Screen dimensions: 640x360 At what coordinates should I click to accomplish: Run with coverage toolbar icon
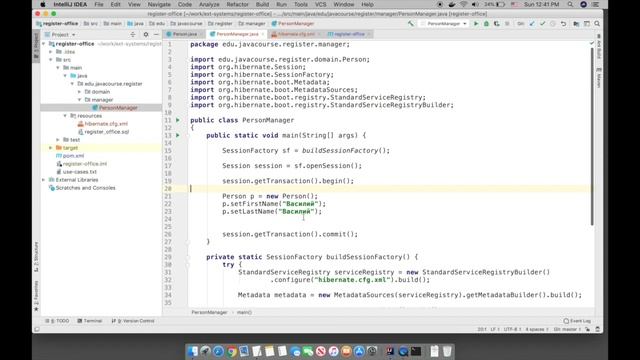click(496, 24)
